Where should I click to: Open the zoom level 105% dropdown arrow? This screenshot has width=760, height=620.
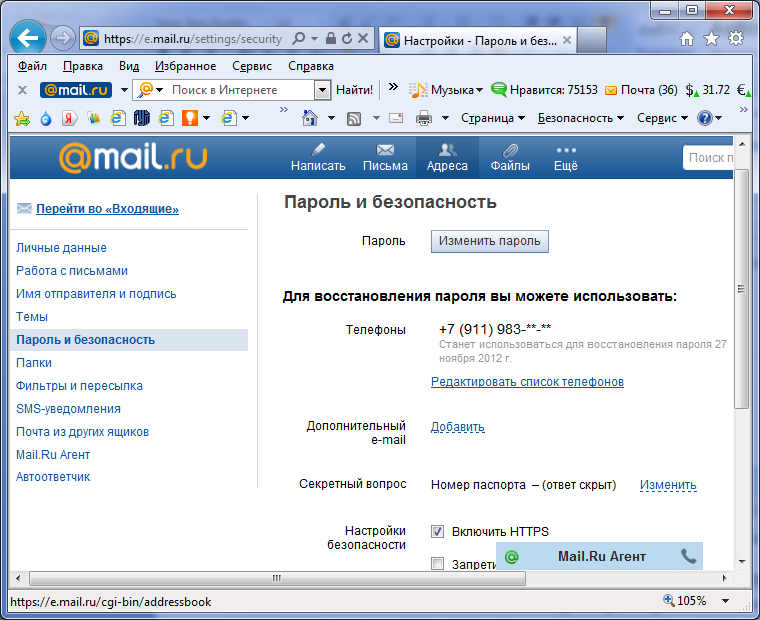tap(726, 601)
